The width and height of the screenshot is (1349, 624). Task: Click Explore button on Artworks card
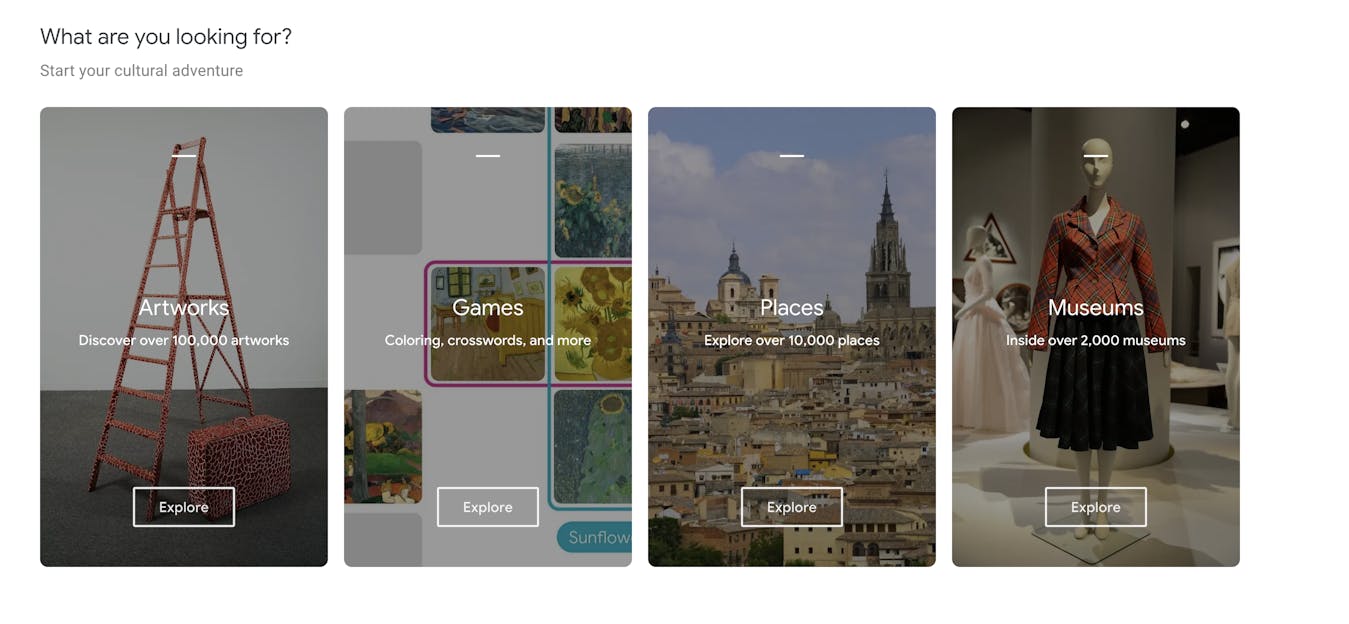[184, 507]
